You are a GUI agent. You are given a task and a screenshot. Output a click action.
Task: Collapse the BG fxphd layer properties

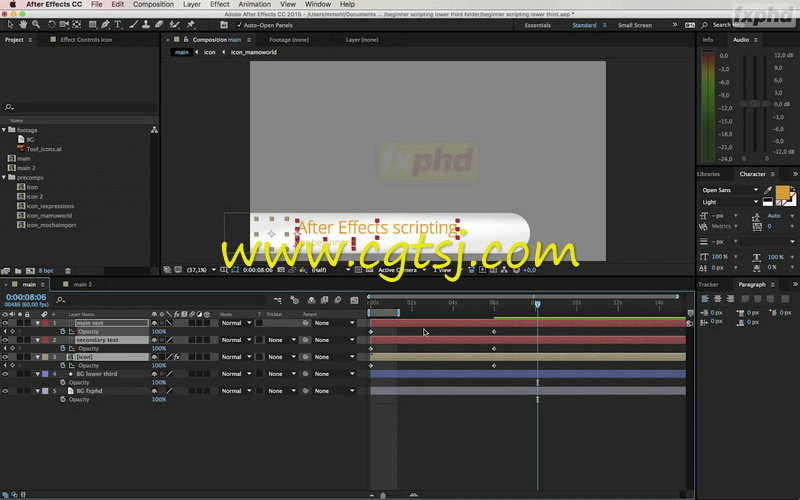pos(38,391)
